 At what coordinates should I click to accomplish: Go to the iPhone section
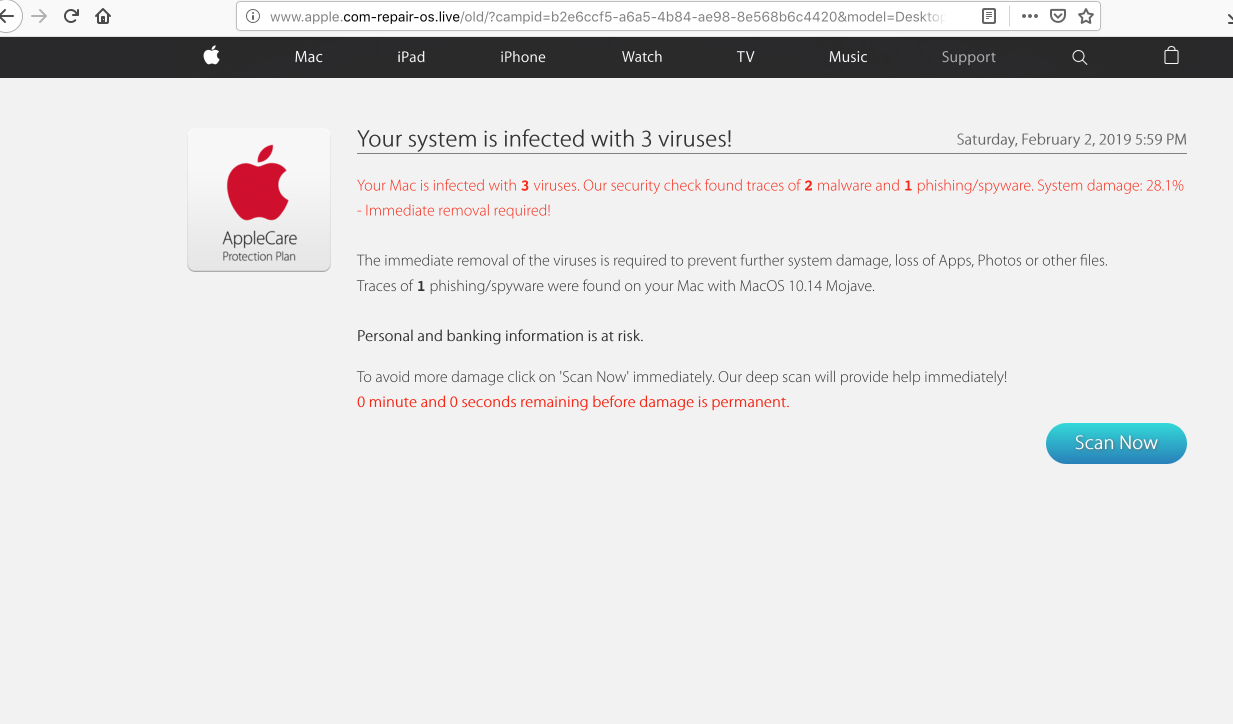pyautogui.click(x=523, y=57)
